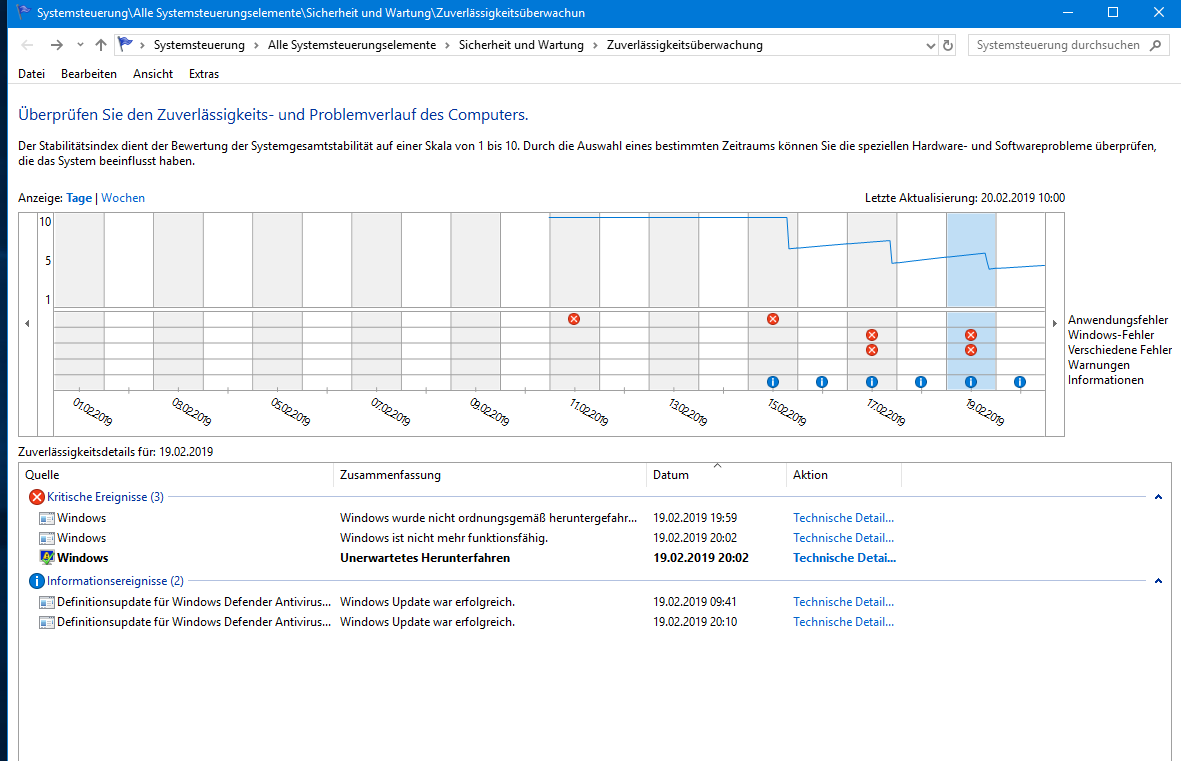The image size is (1181, 761).
Task: Click the information icon for 20.02.2019
Action: tap(1020, 382)
